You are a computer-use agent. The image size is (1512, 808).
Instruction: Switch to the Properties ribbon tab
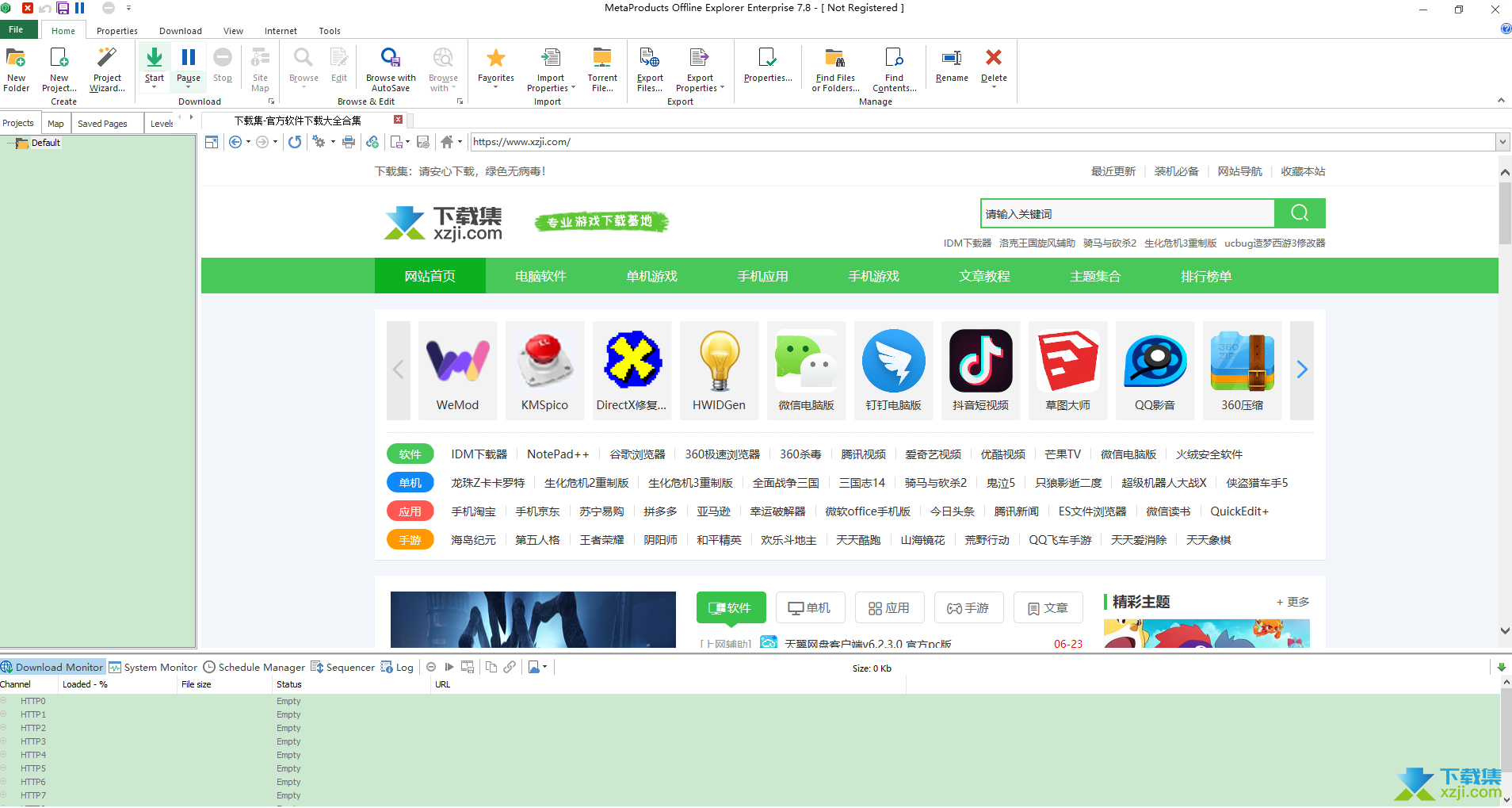pos(117,31)
